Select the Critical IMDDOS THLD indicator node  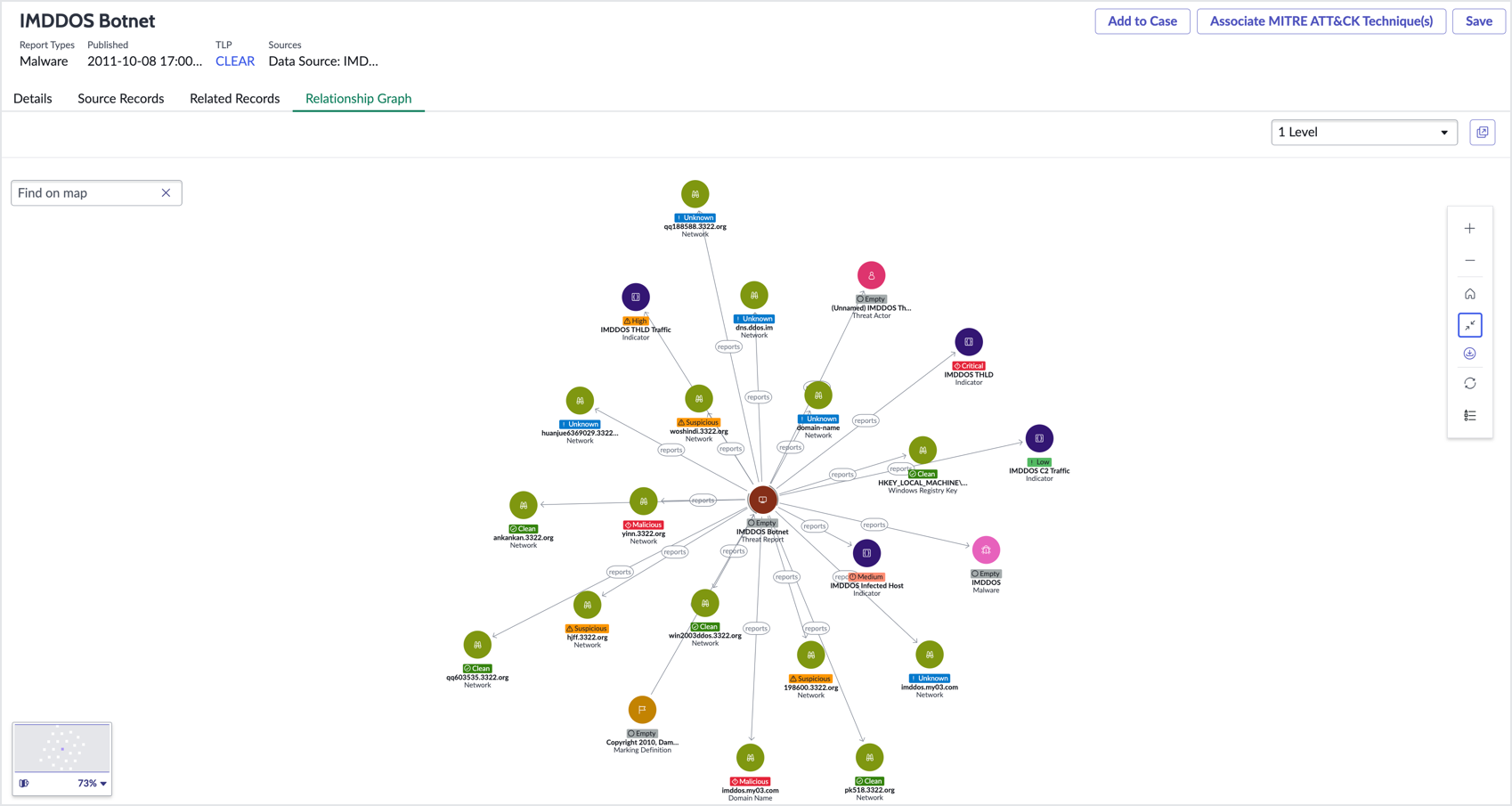[969, 342]
